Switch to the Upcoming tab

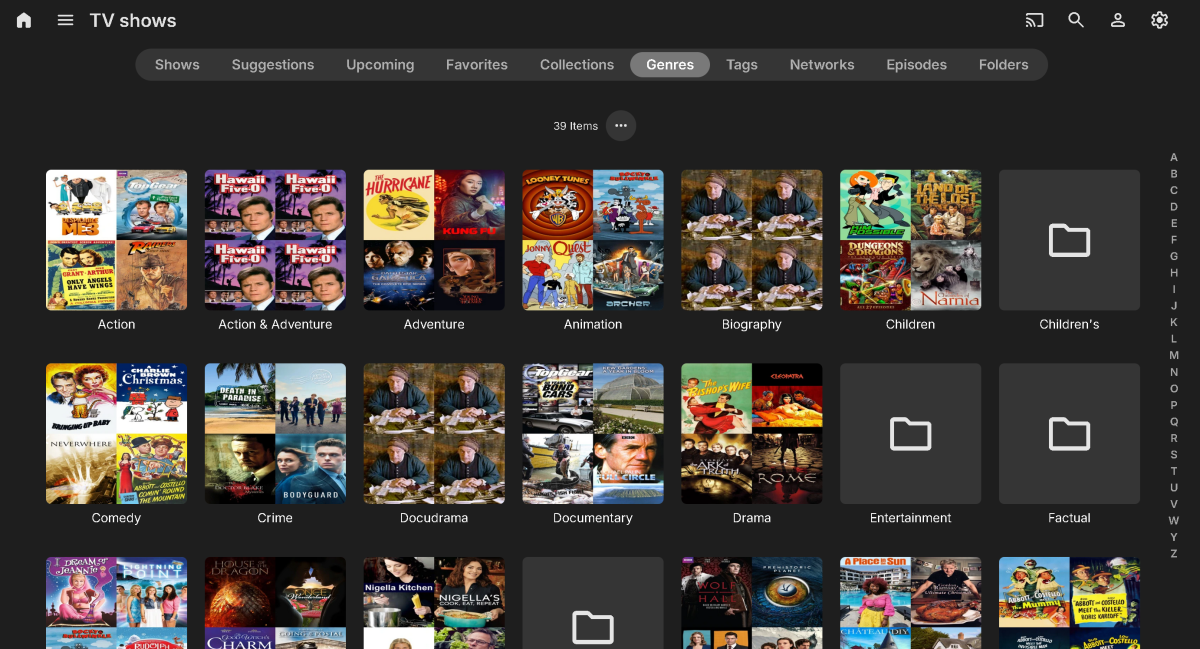380,65
